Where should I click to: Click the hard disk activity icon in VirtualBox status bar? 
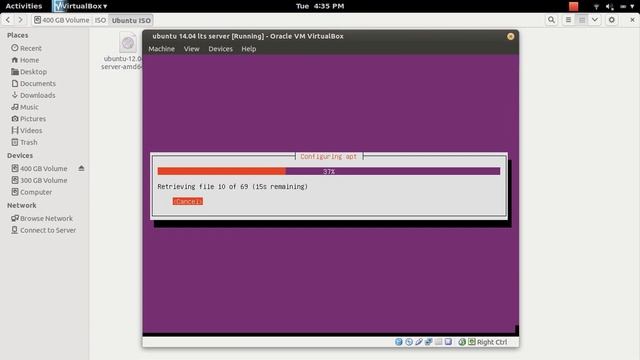[399, 342]
